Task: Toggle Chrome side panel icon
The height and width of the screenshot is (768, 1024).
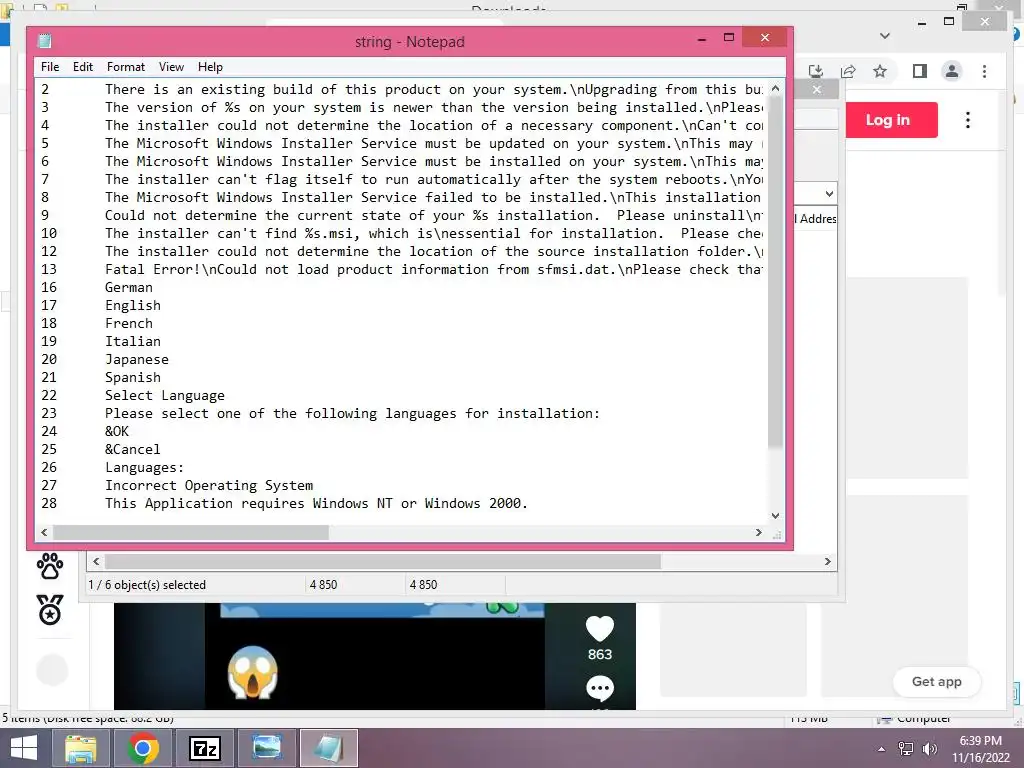Action: [x=920, y=71]
